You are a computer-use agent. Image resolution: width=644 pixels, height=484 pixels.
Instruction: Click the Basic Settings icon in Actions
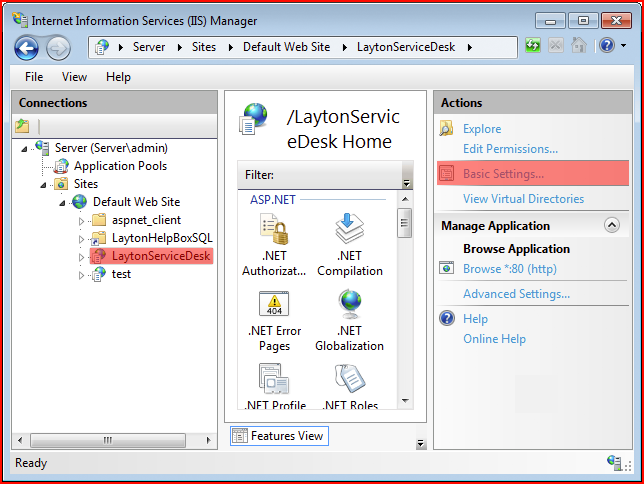coord(446,173)
